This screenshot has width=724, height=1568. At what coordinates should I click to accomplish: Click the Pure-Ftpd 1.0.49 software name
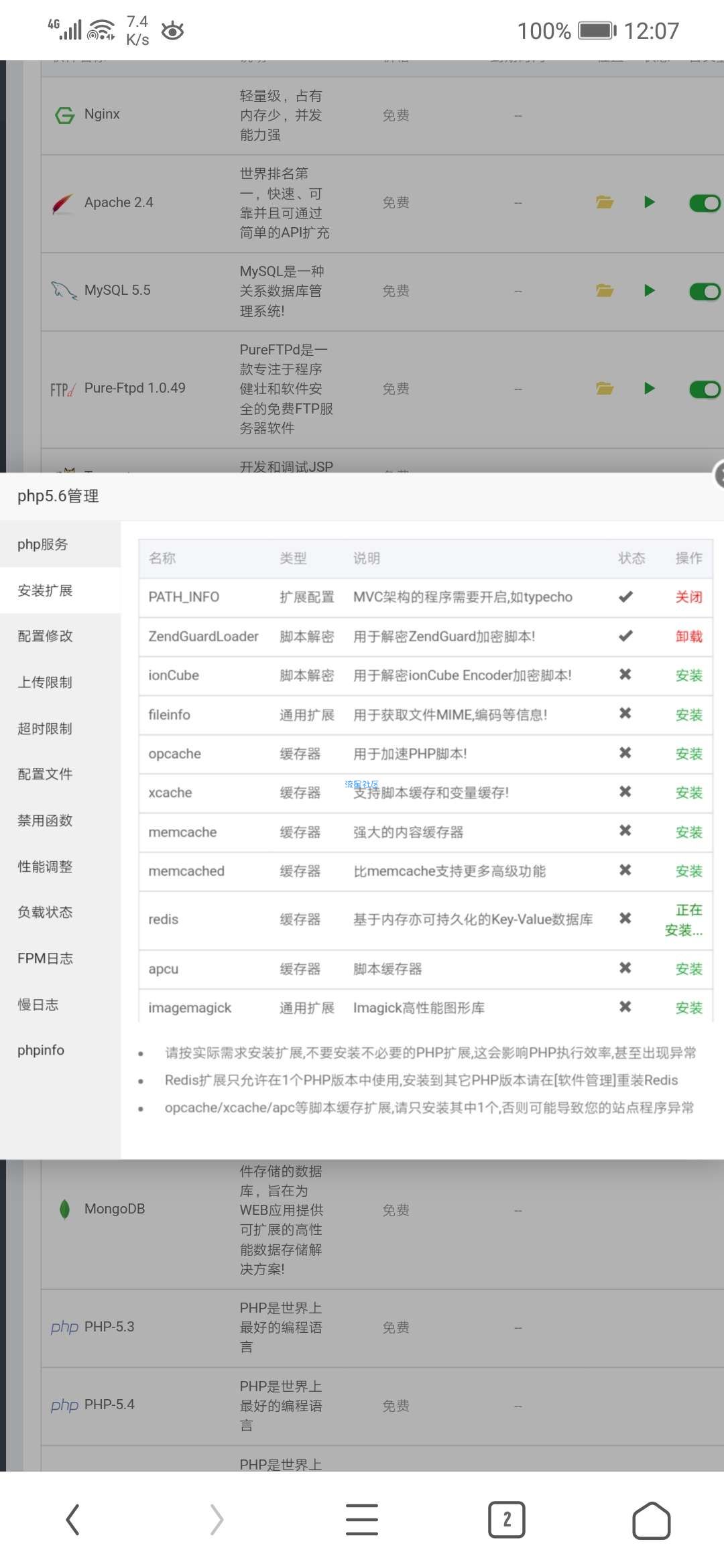pyautogui.click(x=135, y=388)
